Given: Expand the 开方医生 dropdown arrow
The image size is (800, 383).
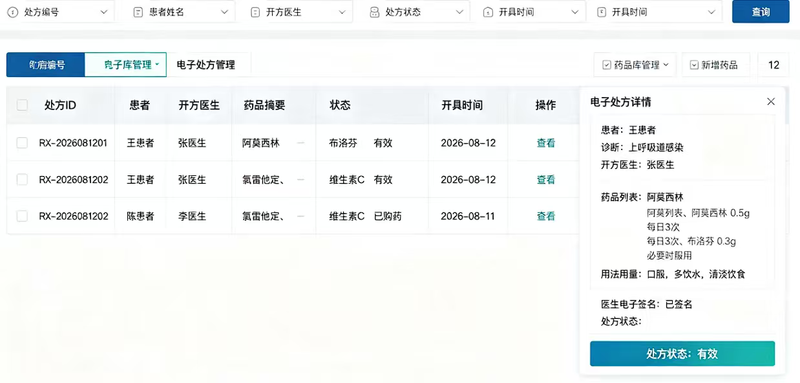Looking at the screenshot, I should point(342,12).
